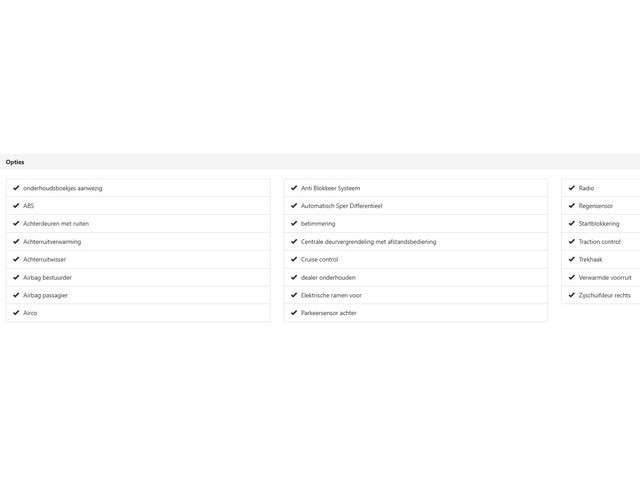Click the Achterdeuren met ruiten option
Image resolution: width=640 pixels, height=480 pixels.
pyautogui.click(x=138, y=224)
